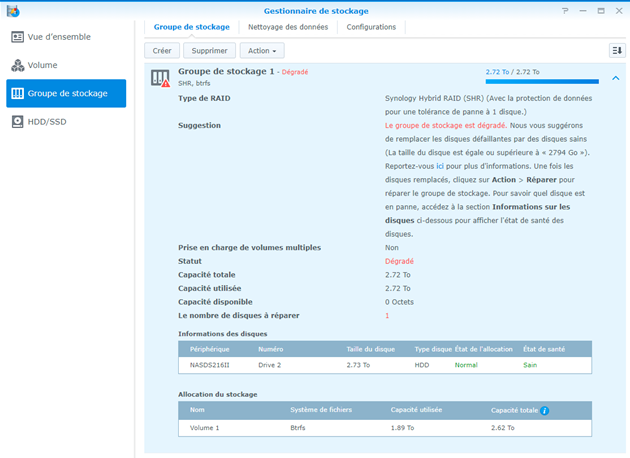Click the Storage Manager app icon in title bar
630x458 pixels.
click(13, 11)
